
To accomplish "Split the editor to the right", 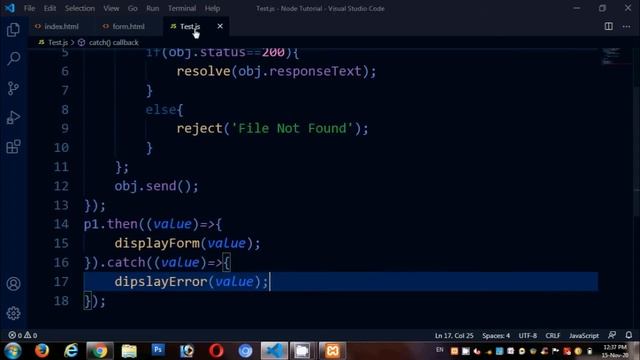I will click(x=608, y=26).
